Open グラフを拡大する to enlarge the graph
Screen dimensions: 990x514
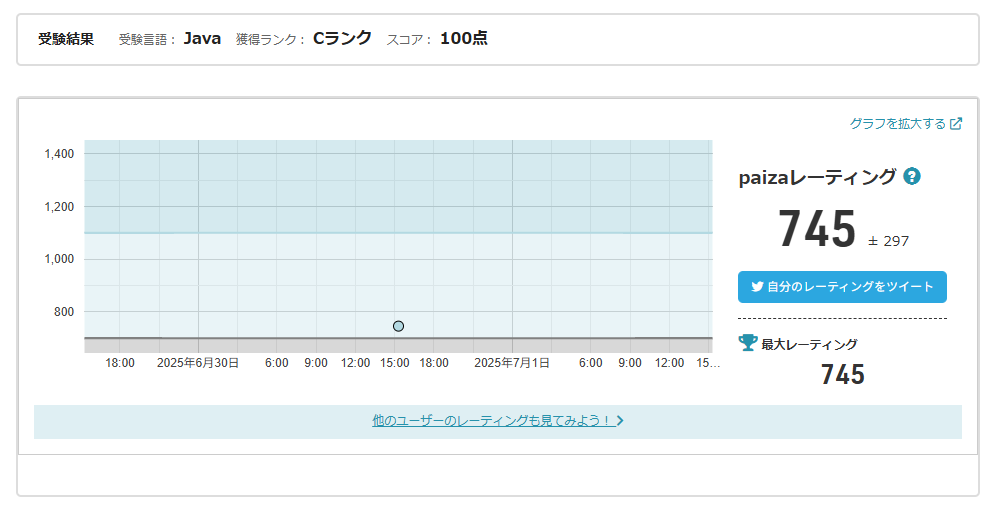point(897,124)
